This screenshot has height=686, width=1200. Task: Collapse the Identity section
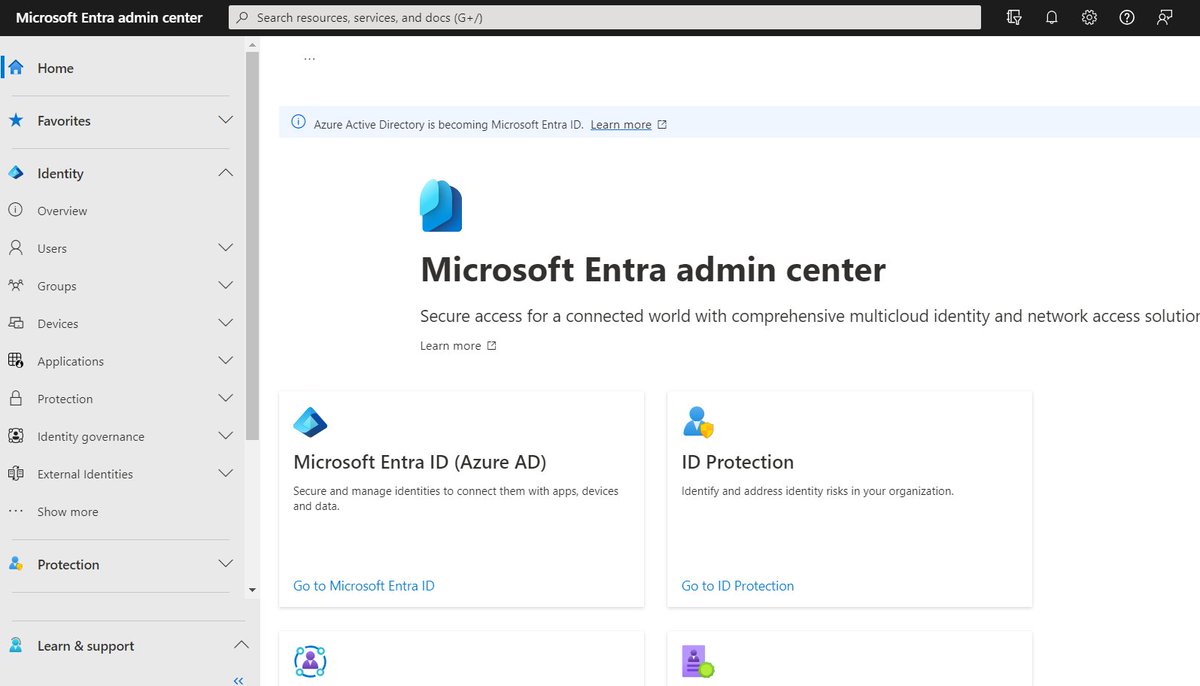click(225, 172)
